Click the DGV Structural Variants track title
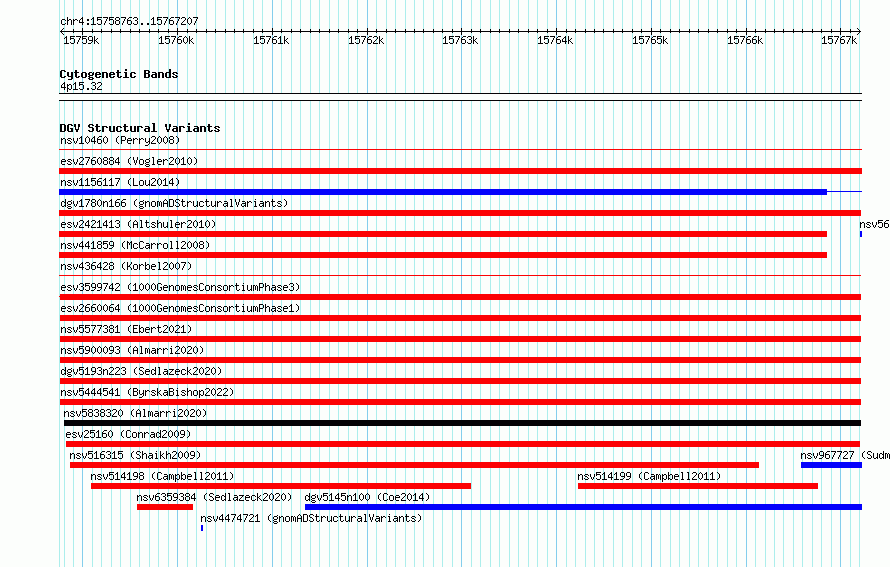Viewport: 890px width, 567px height. coord(140,128)
